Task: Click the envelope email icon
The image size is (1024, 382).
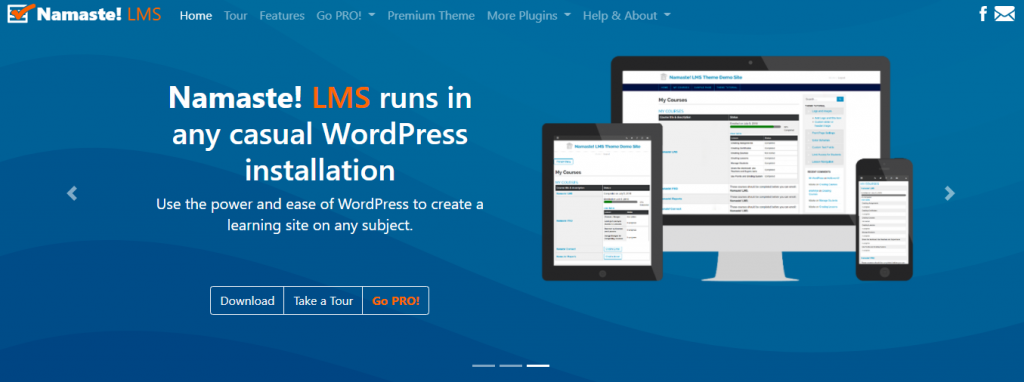Action: click(1004, 14)
